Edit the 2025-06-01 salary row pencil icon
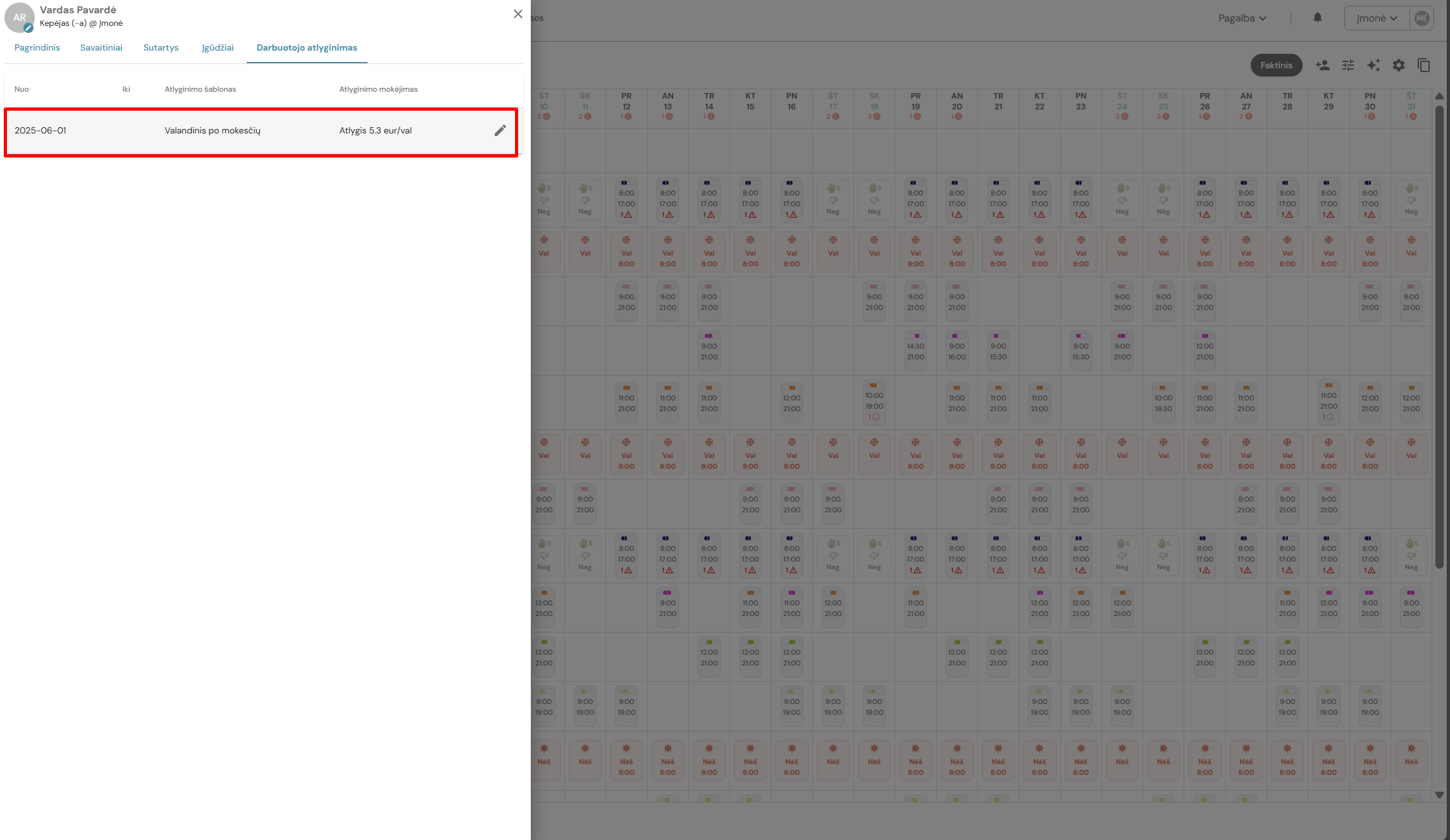 coord(500,130)
